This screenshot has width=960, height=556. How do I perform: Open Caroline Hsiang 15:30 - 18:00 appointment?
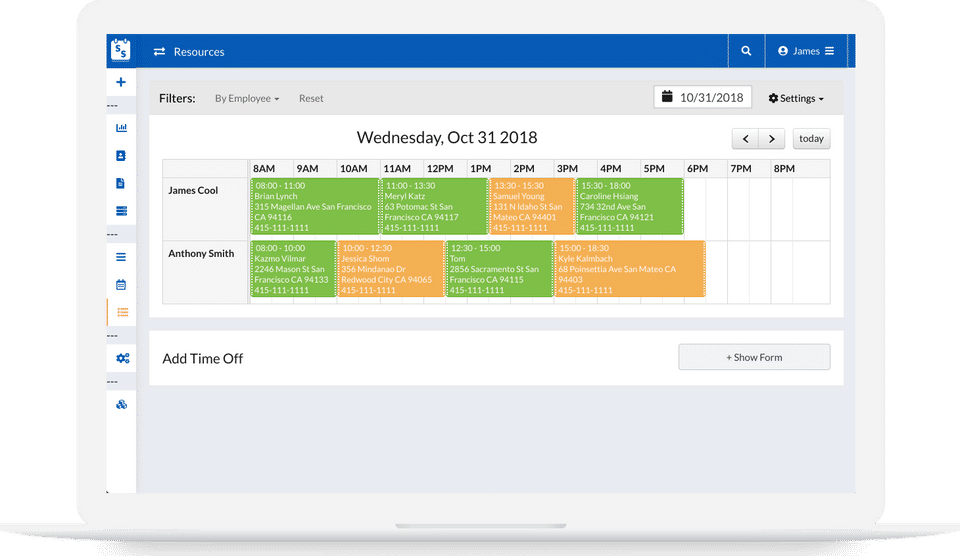click(629, 206)
